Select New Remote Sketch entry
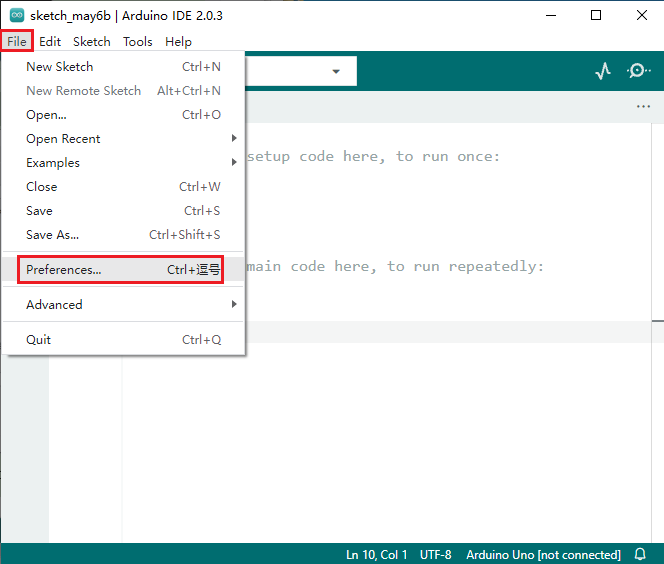This screenshot has width=664, height=564. click(x=123, y=91)
